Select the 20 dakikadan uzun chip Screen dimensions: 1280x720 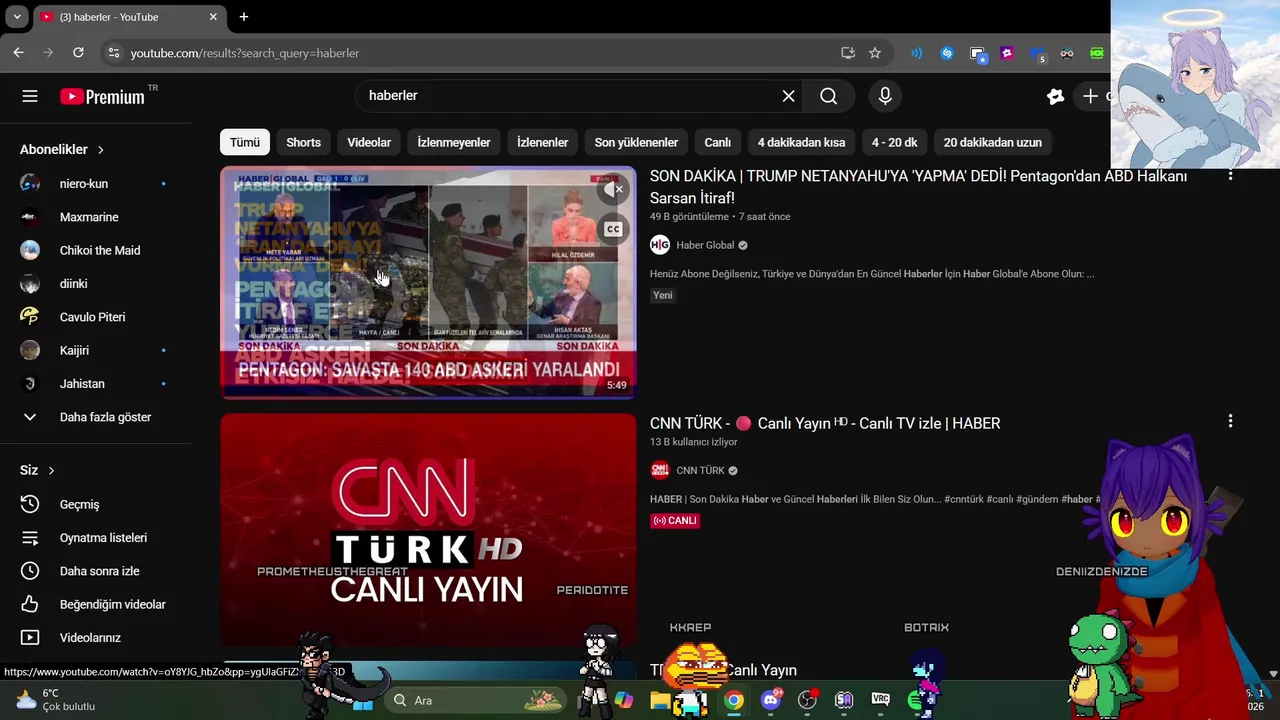[993, 142]
